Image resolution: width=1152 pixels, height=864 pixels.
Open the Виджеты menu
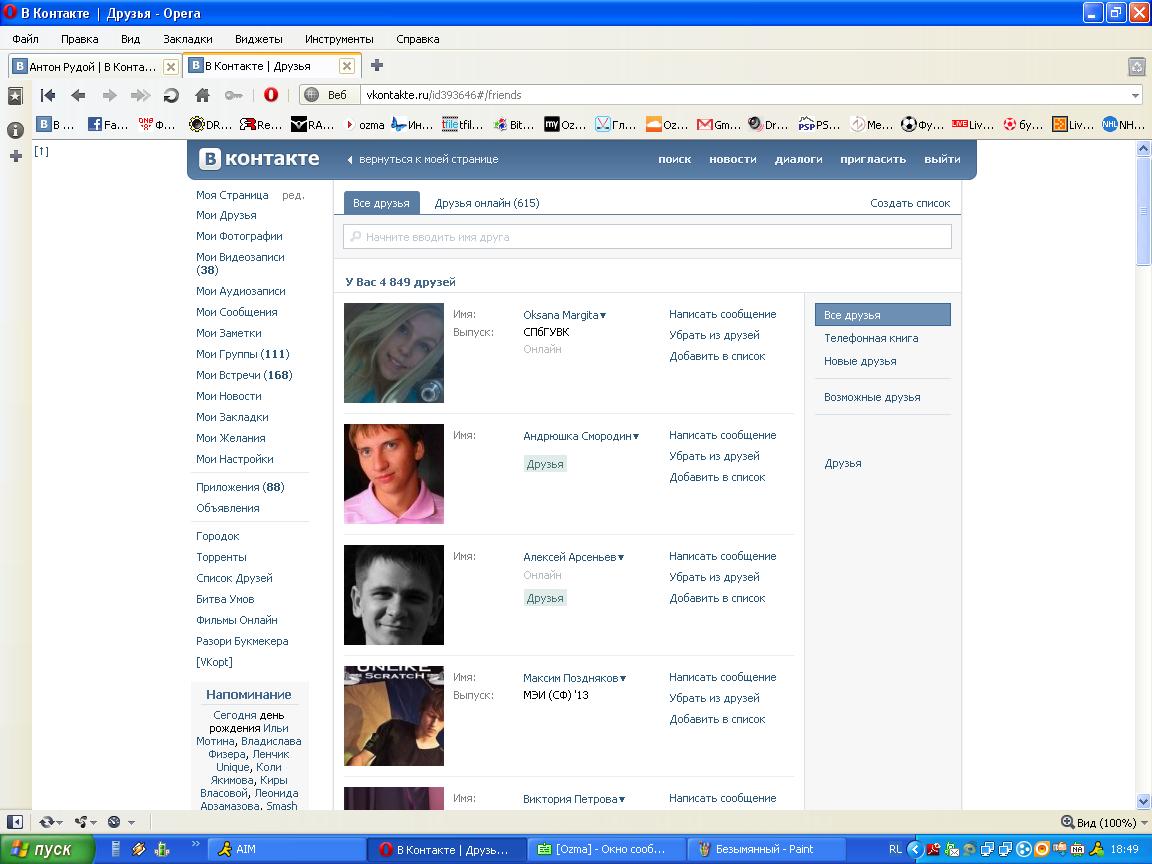259,39
